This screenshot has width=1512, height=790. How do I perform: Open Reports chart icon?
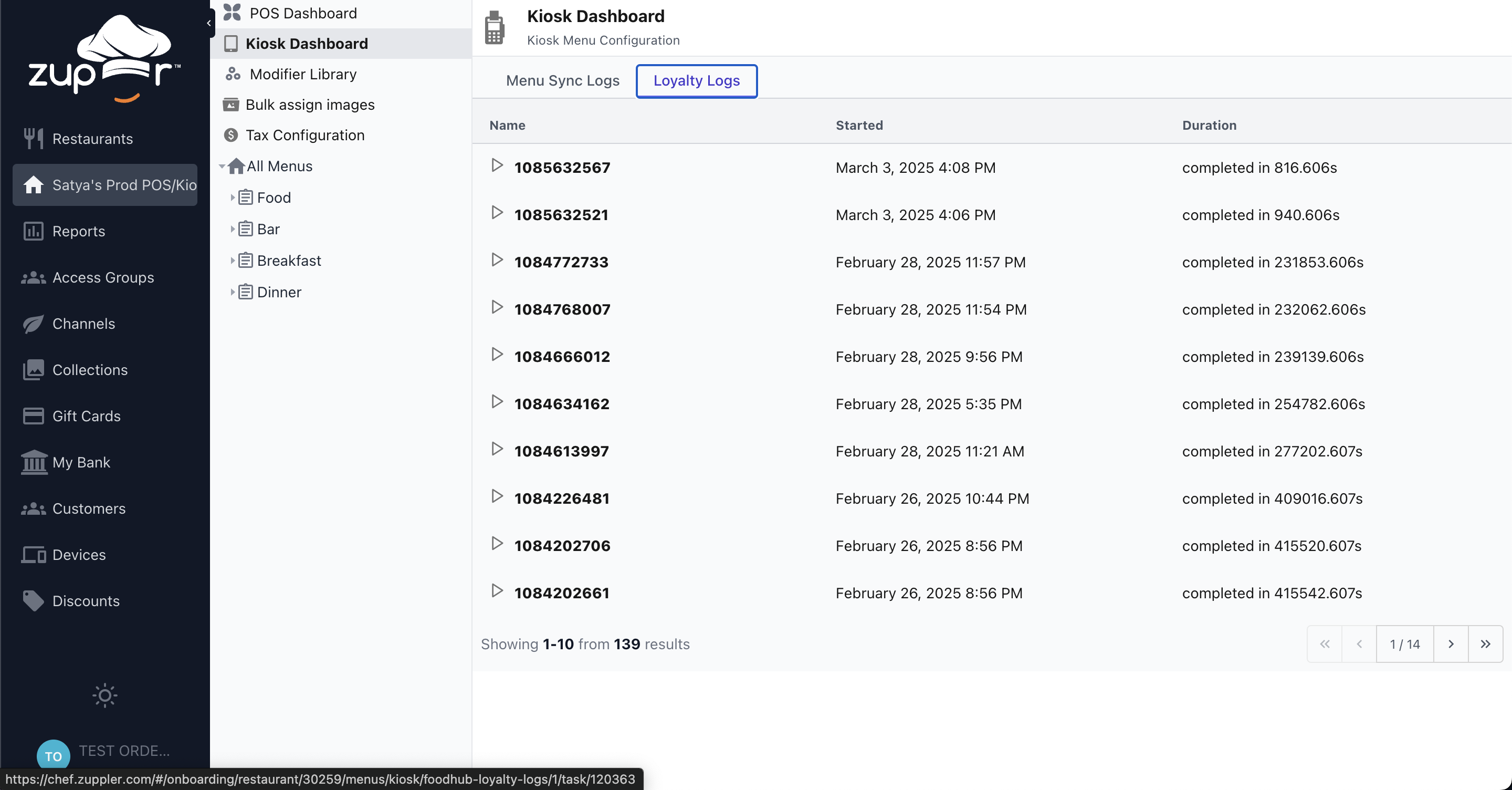click(34, 231)
